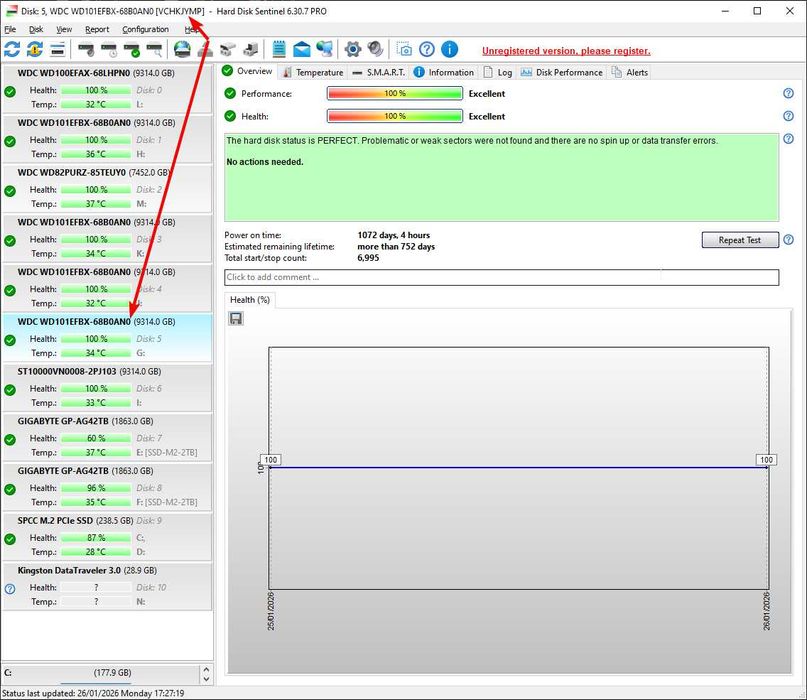
Task: Select GIGABYTE GP-AG42TB Disk 7 entry
Action: [x=107, y=437]
